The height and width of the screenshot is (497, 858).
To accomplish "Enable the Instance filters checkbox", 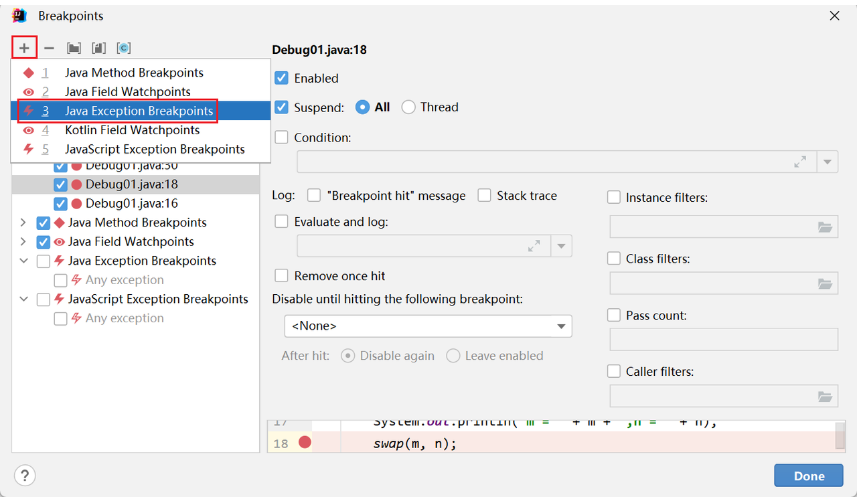I will click(614, 198).
